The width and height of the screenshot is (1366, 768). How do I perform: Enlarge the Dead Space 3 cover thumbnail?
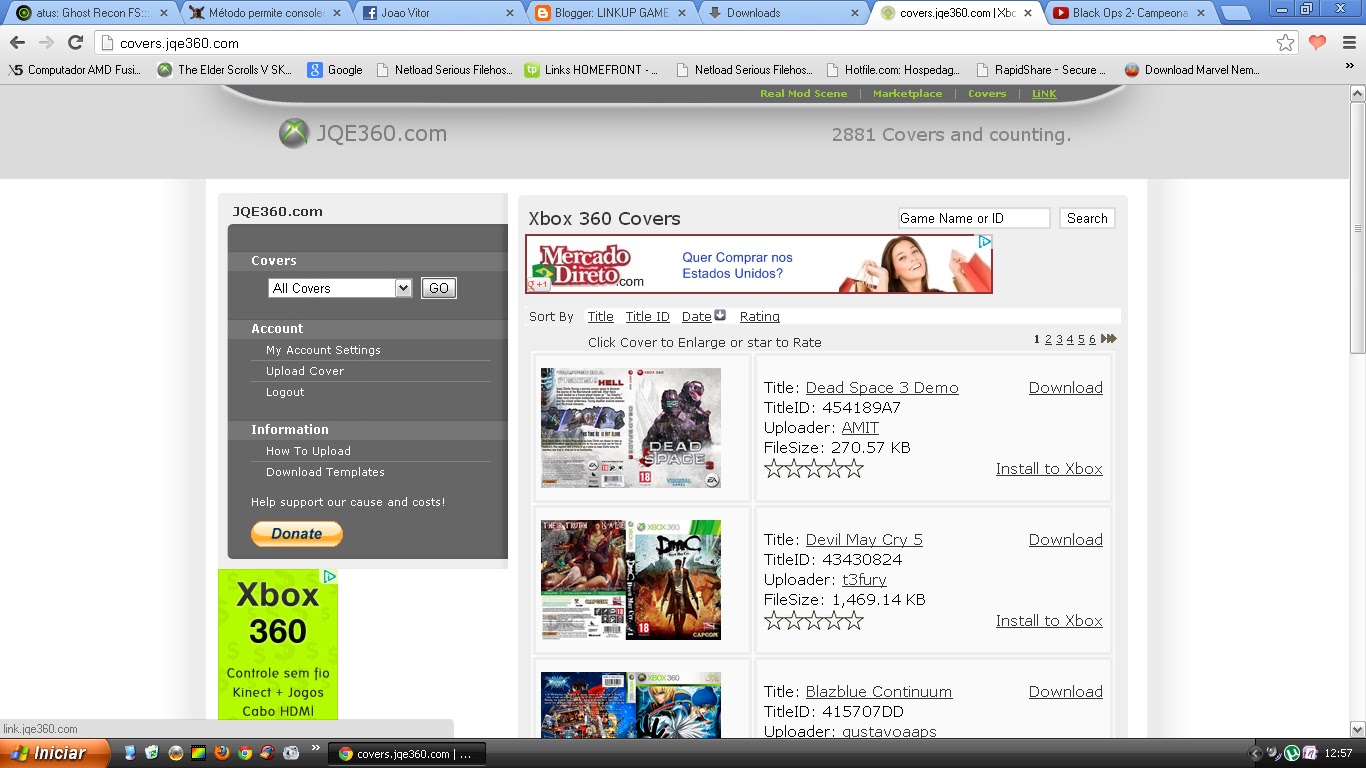point(631,428)
